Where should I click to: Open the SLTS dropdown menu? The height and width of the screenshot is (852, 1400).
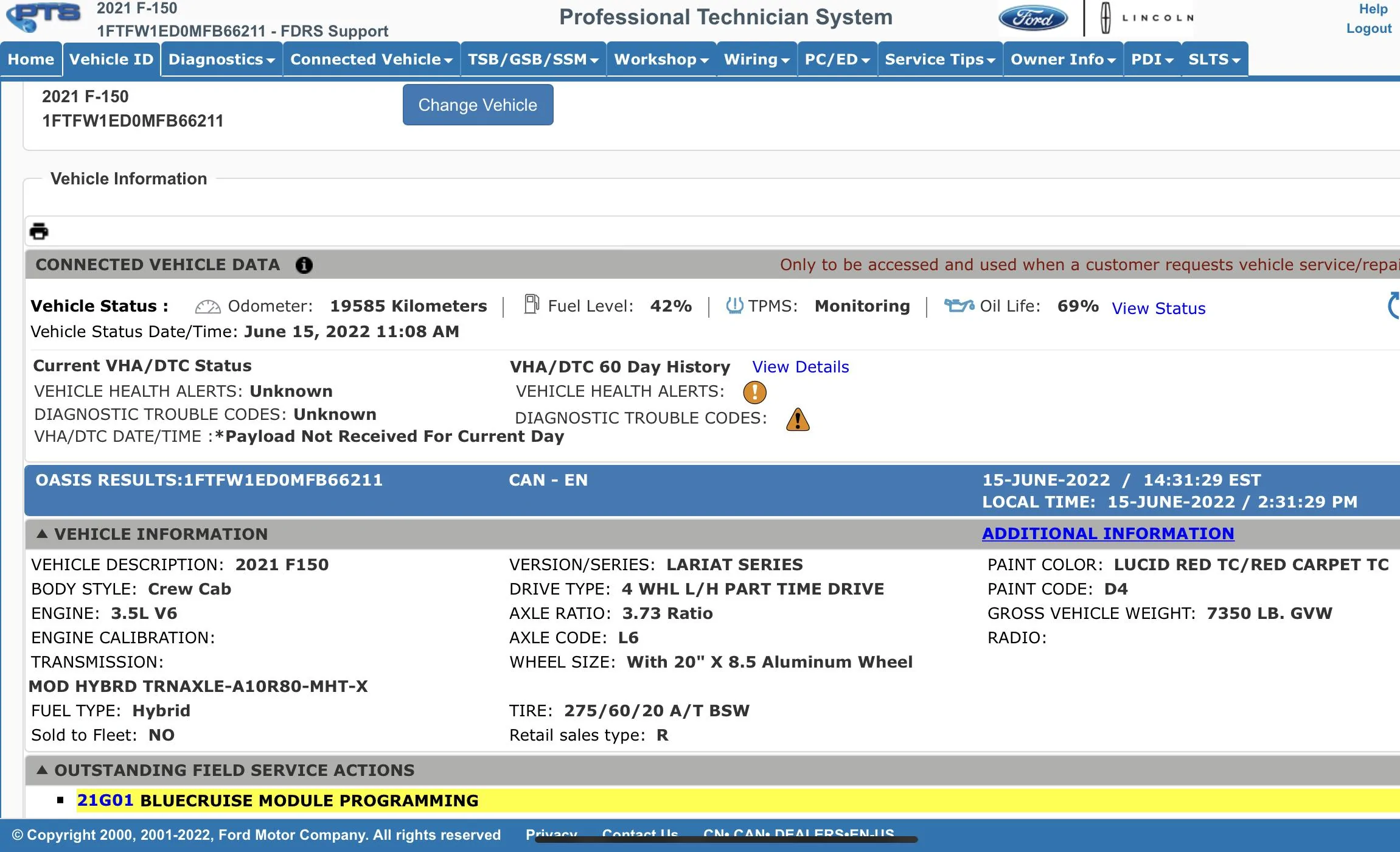click(x=1214, y=60)
